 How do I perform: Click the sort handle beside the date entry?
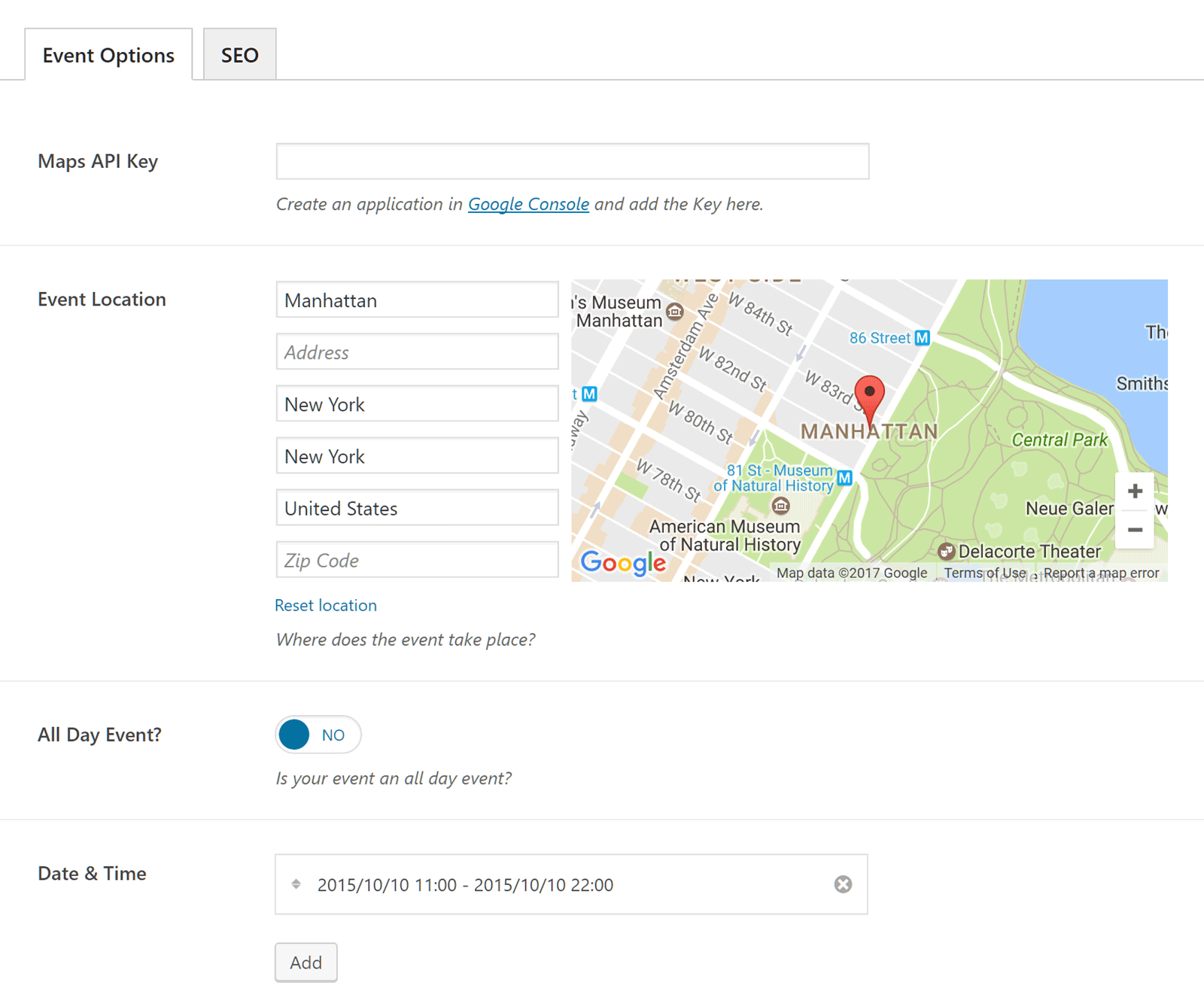pos(296,884)
